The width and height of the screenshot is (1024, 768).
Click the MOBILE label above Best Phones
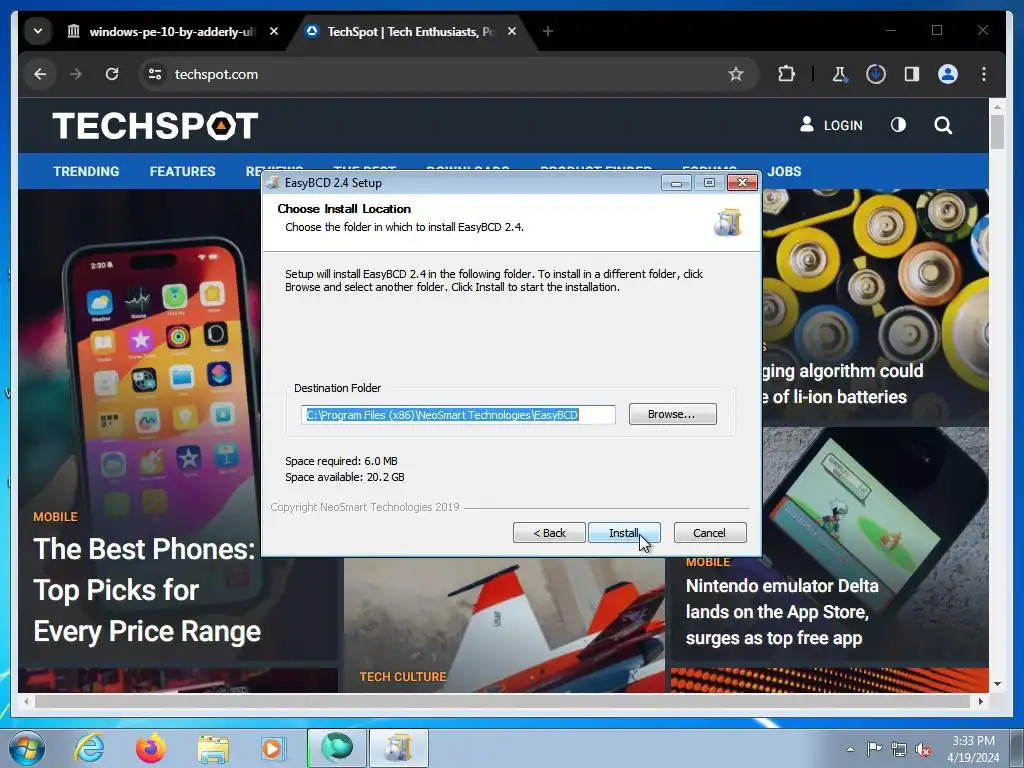point(56,517)
